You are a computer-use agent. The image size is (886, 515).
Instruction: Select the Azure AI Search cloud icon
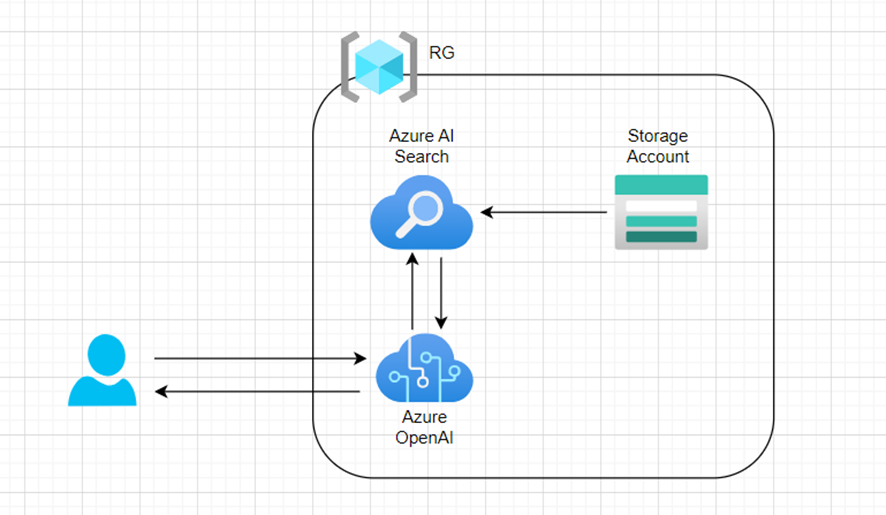pos(422,212)
